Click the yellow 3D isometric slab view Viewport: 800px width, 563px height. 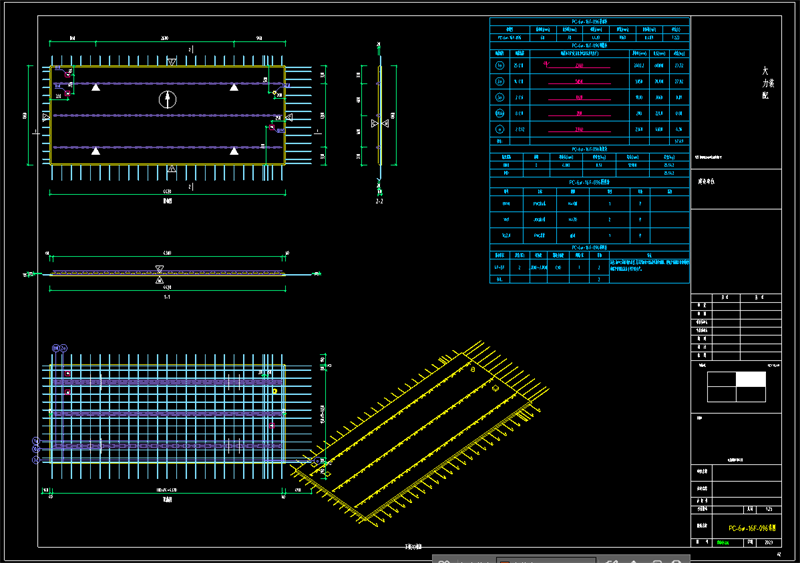[x=421, y=434]
